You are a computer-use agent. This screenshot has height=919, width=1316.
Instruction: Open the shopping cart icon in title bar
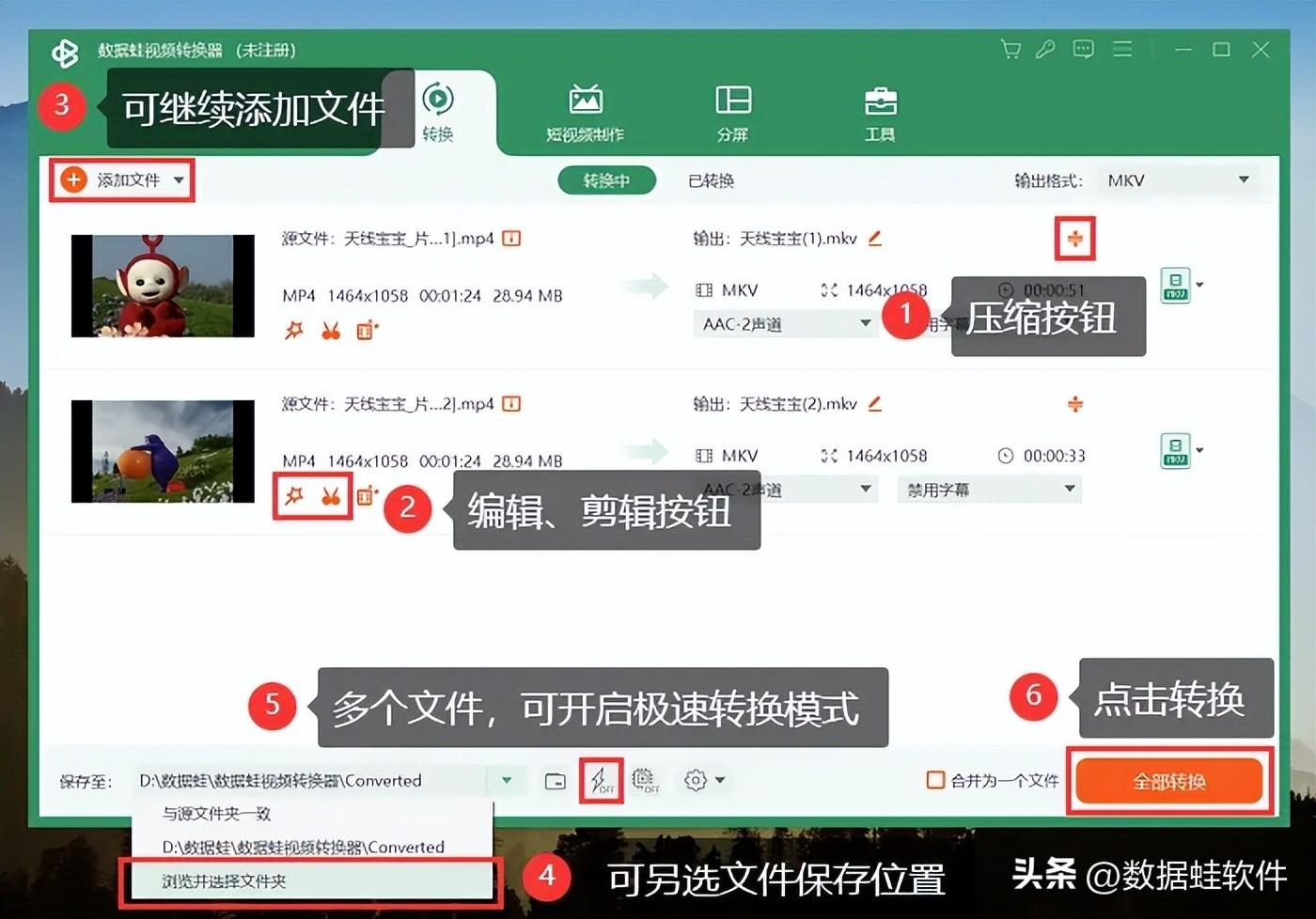(x=1010, y=50)
